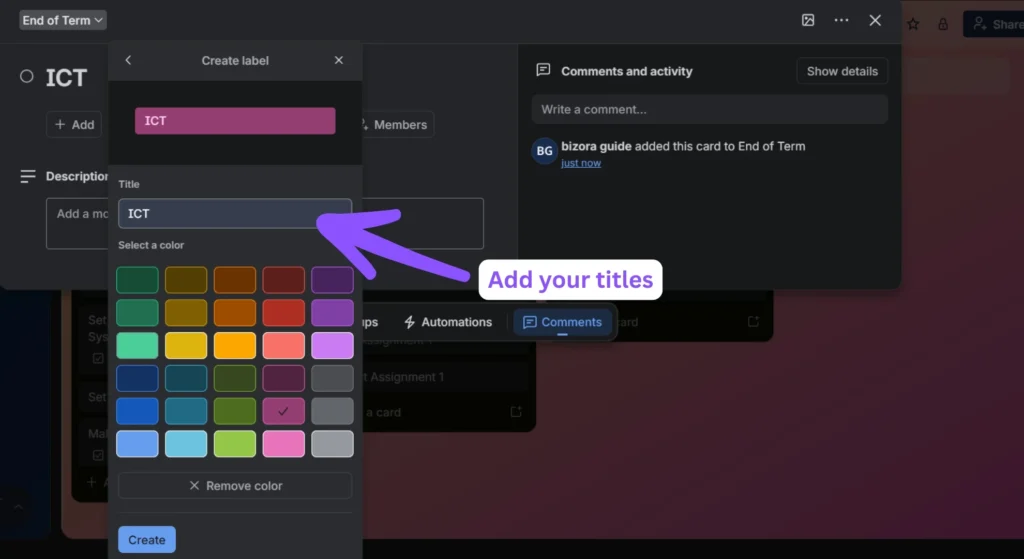This screenshot has height=559, width=1024.
Task: Click the Write a comment field
Action: pos(709,109)
